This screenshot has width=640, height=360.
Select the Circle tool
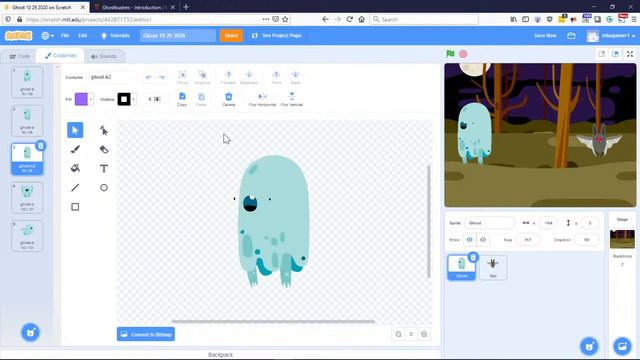coord(104,188)
